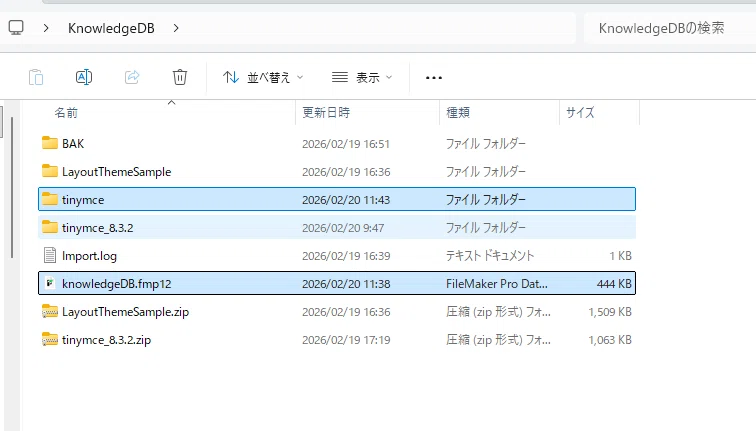
Task: Click the This PC monitor icon in address bar
Action: pyautogui.click(x=16, y=27)
